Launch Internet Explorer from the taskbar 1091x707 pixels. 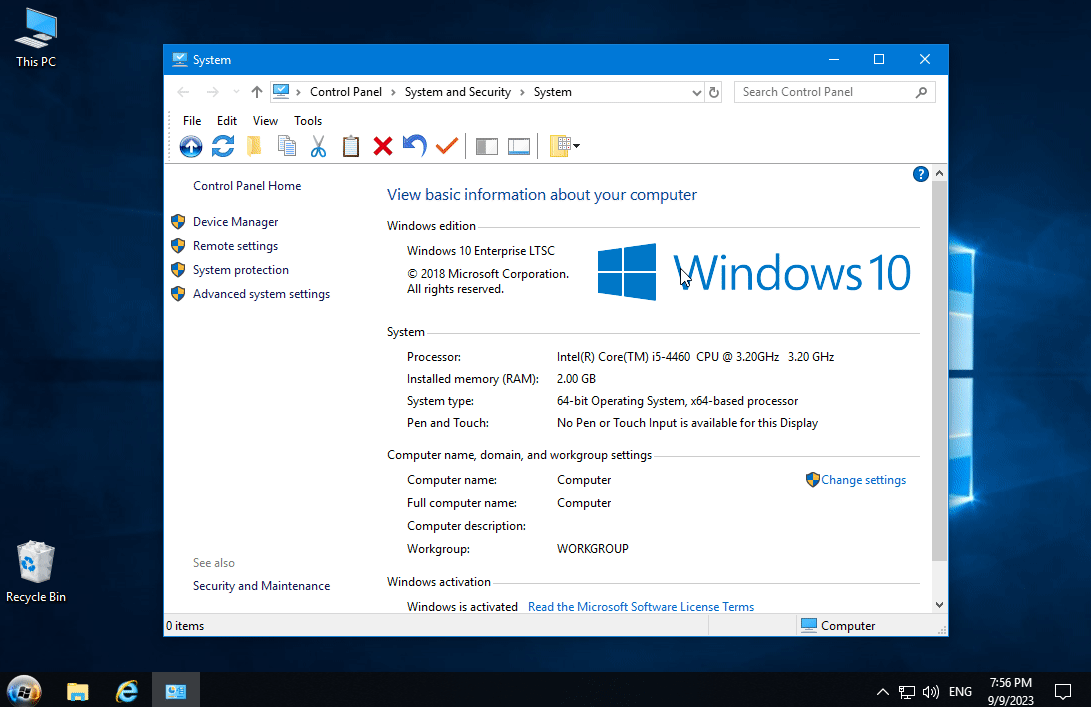pyautogui.click(x=127, y=691)
